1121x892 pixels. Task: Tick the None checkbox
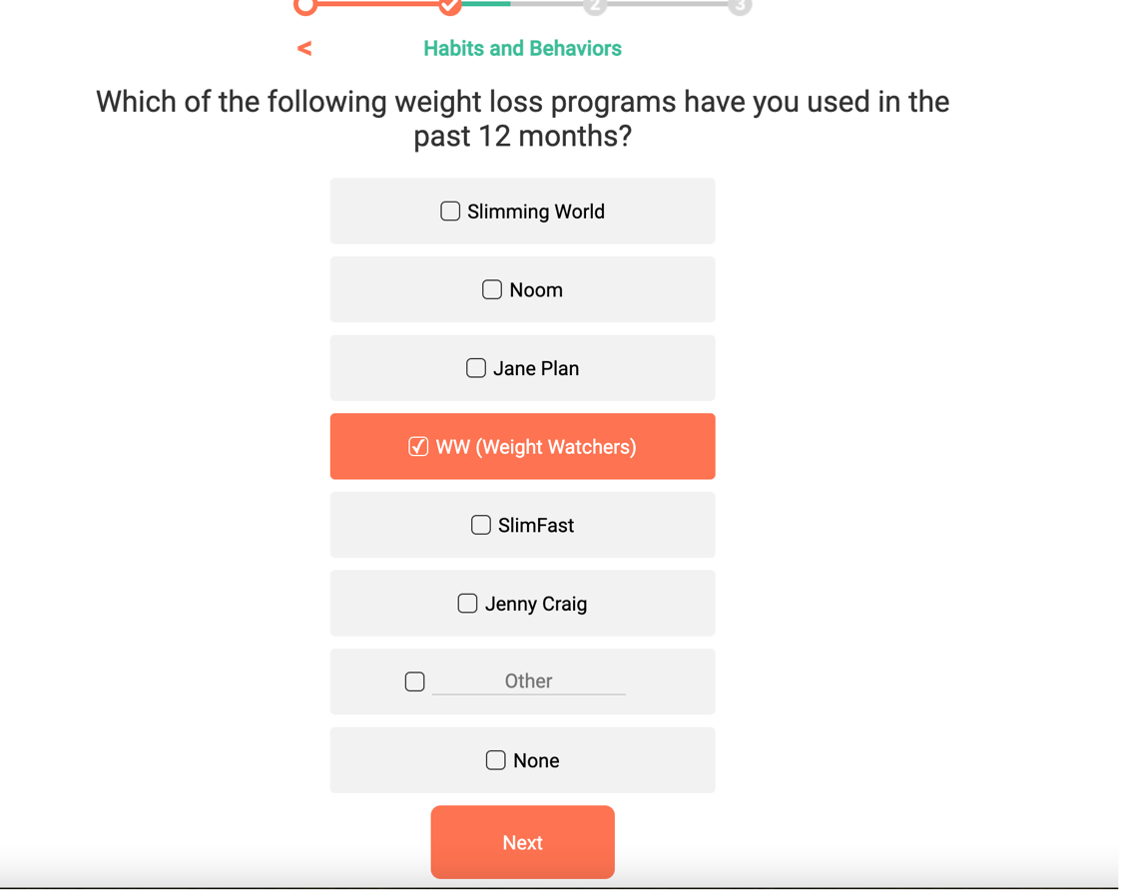(x=496, y=761)
